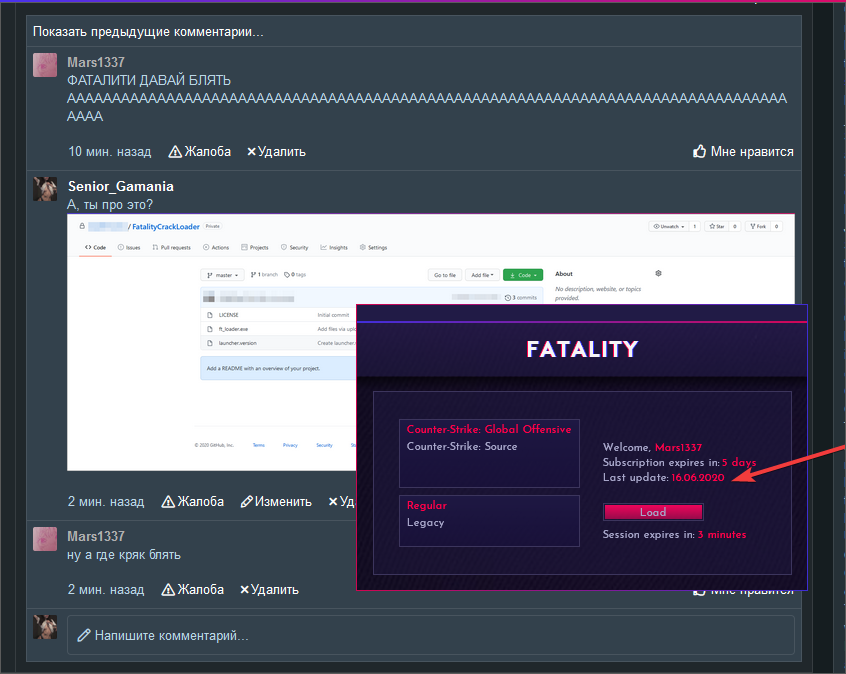Open Insights tab in GitHub screenshot
Screen dimensions: 846x674
coord(334,247)
